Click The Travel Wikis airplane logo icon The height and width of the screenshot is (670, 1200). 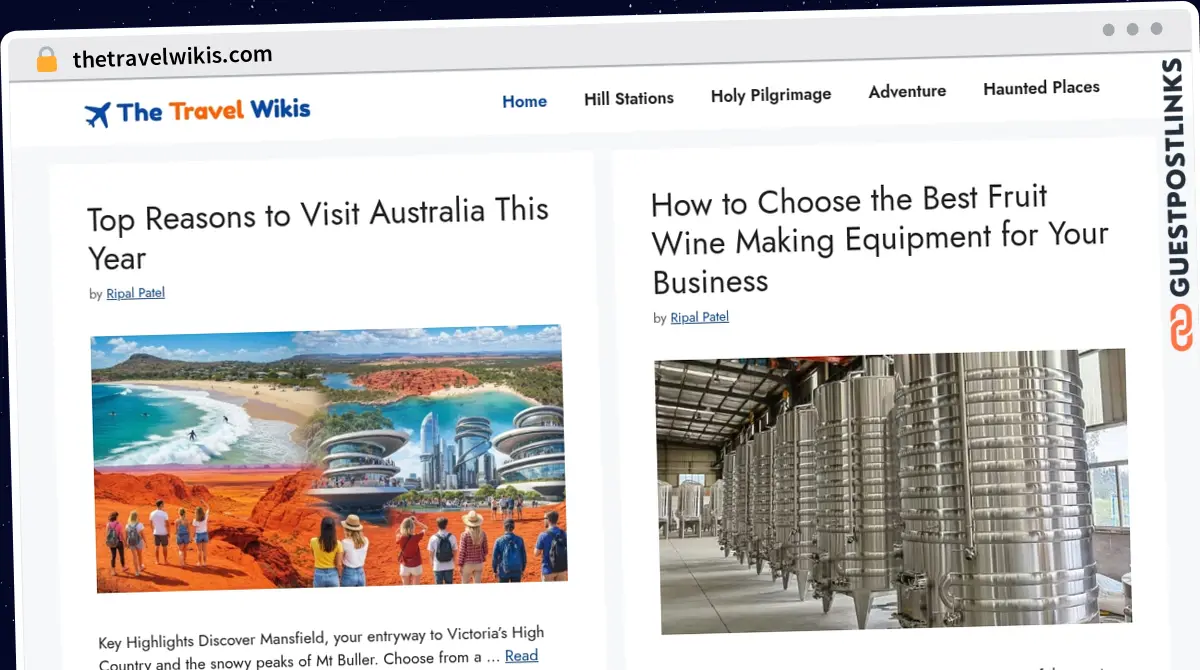(98, 115)
